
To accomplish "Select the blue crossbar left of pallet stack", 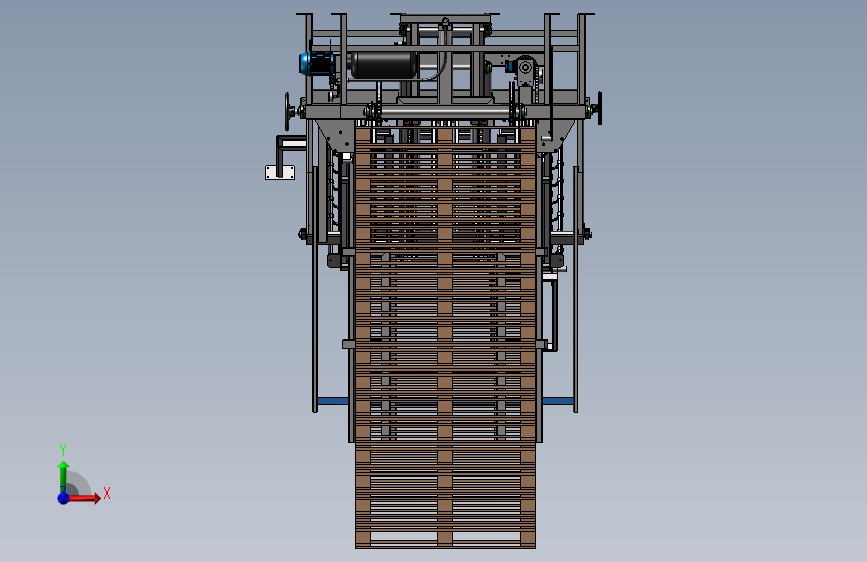I will click(333, 401).
